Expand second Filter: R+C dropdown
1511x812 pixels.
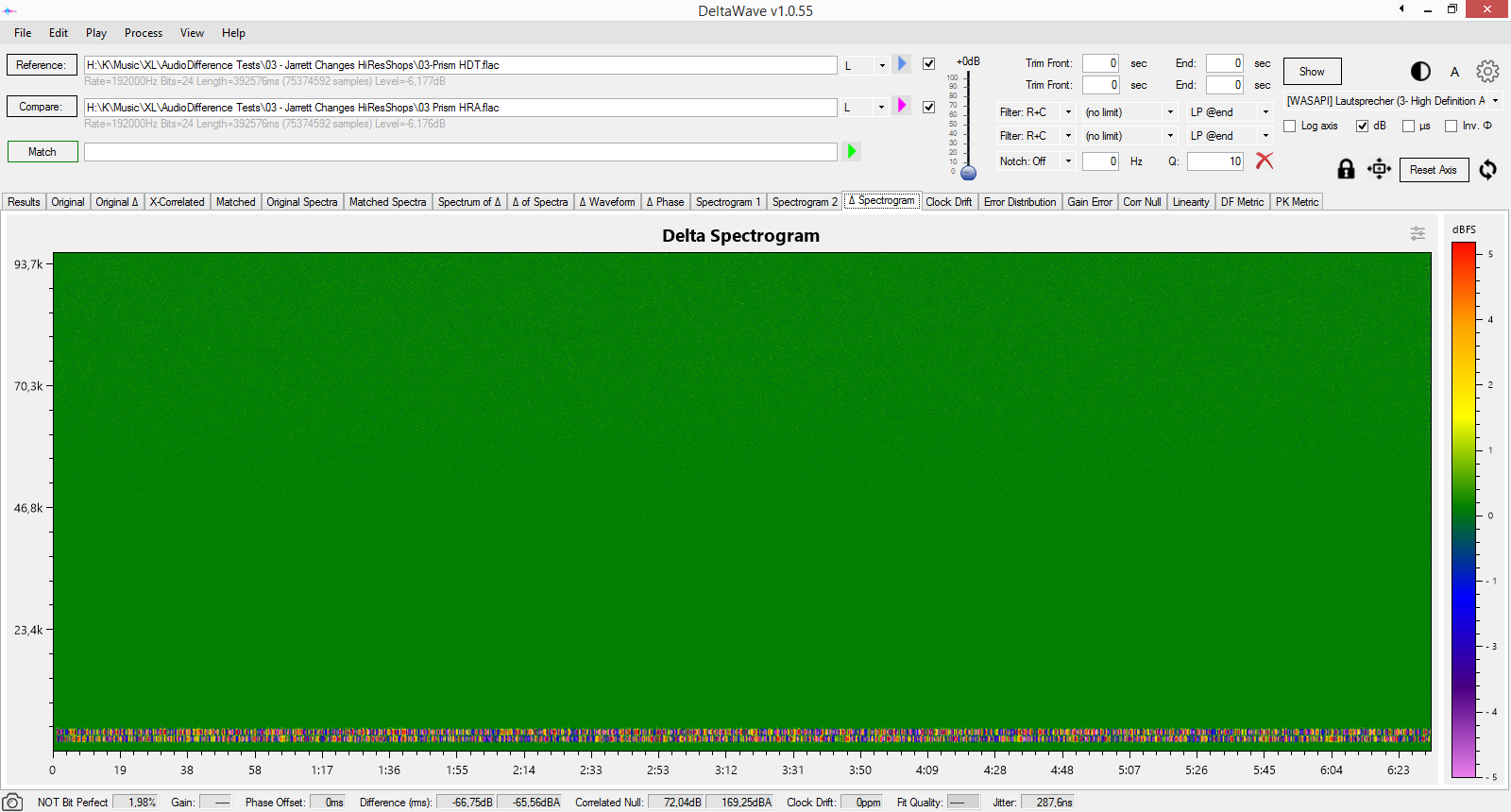click(x=1036, y=135)
